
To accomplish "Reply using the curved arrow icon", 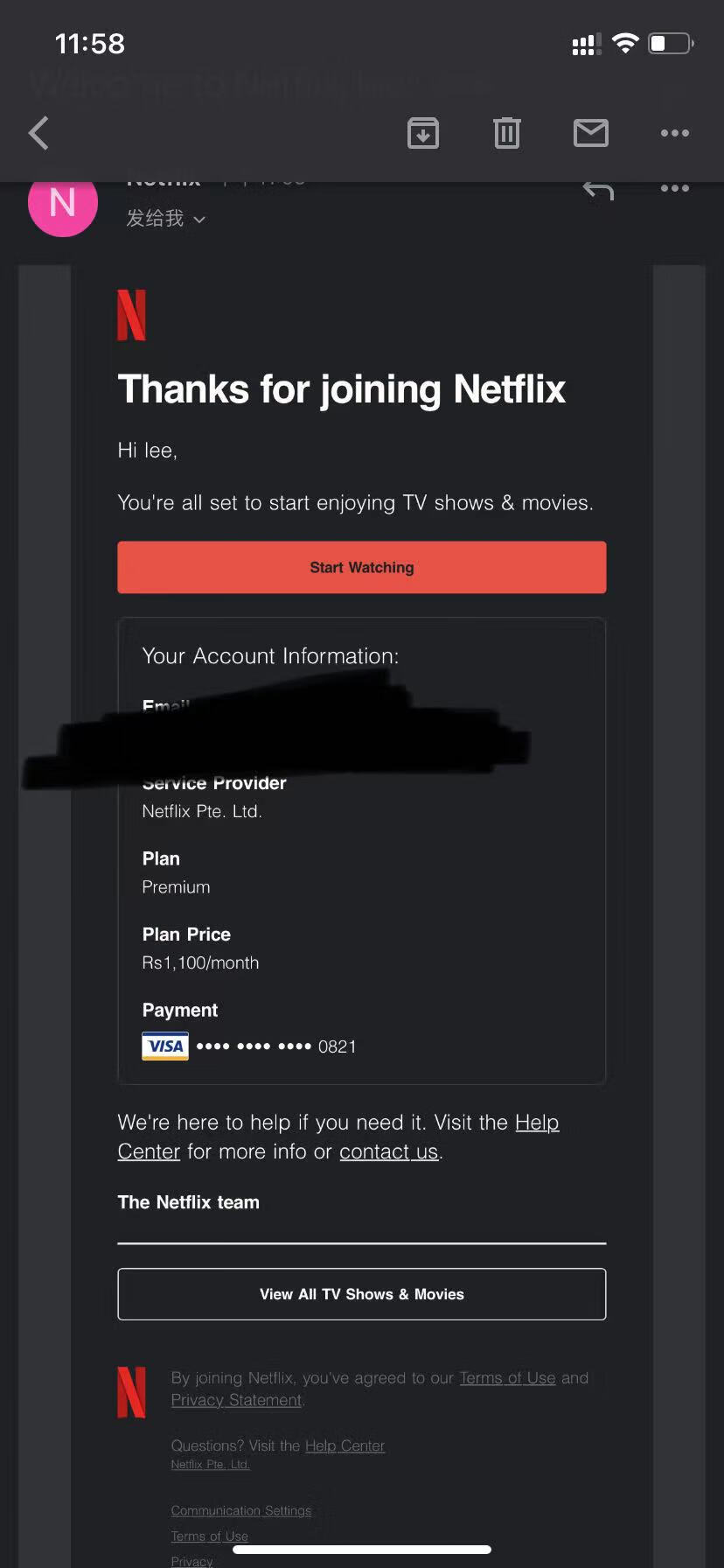I will (x=598, y=190).
